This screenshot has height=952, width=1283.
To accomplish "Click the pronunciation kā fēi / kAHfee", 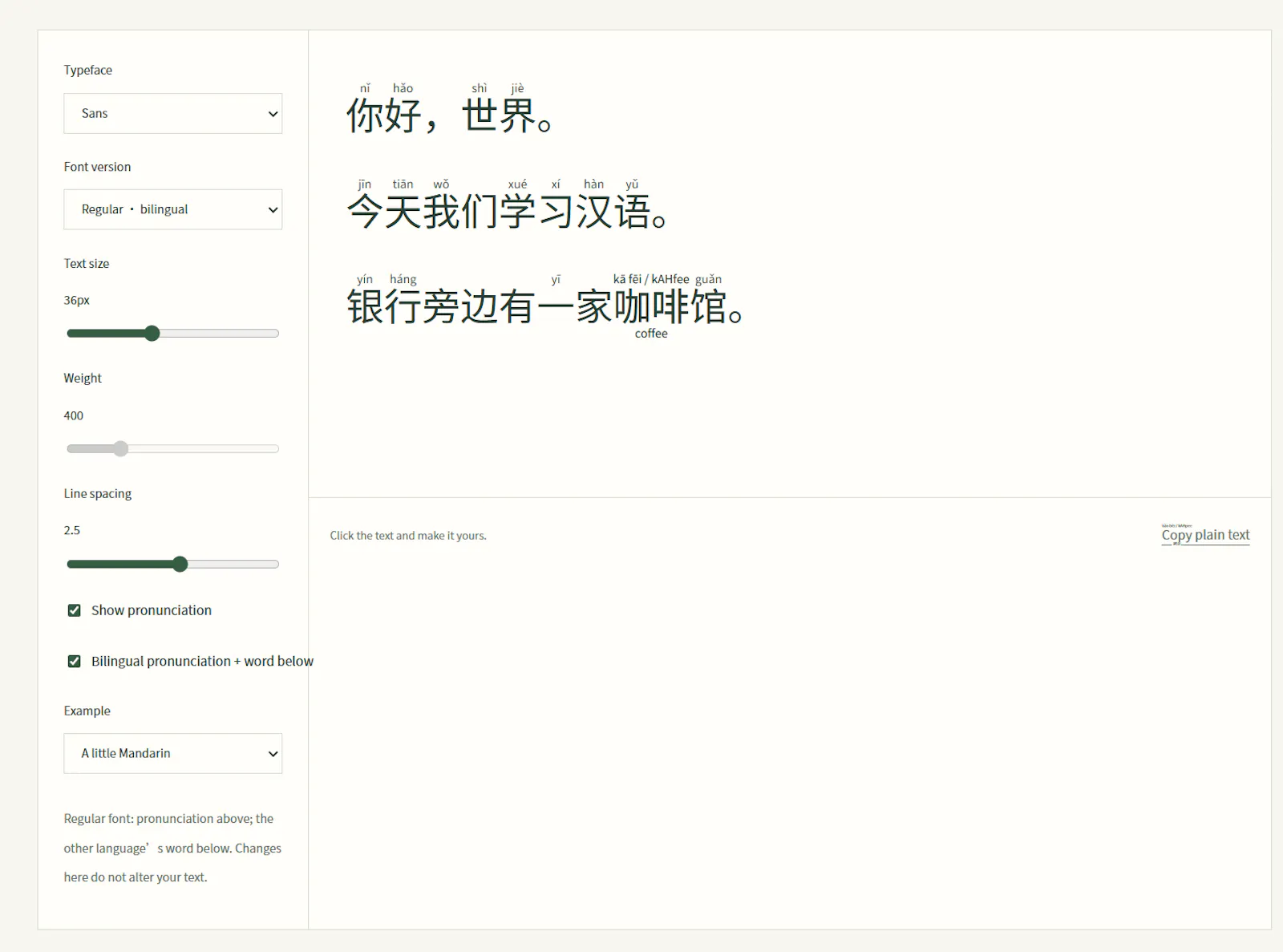I will 651,279.
